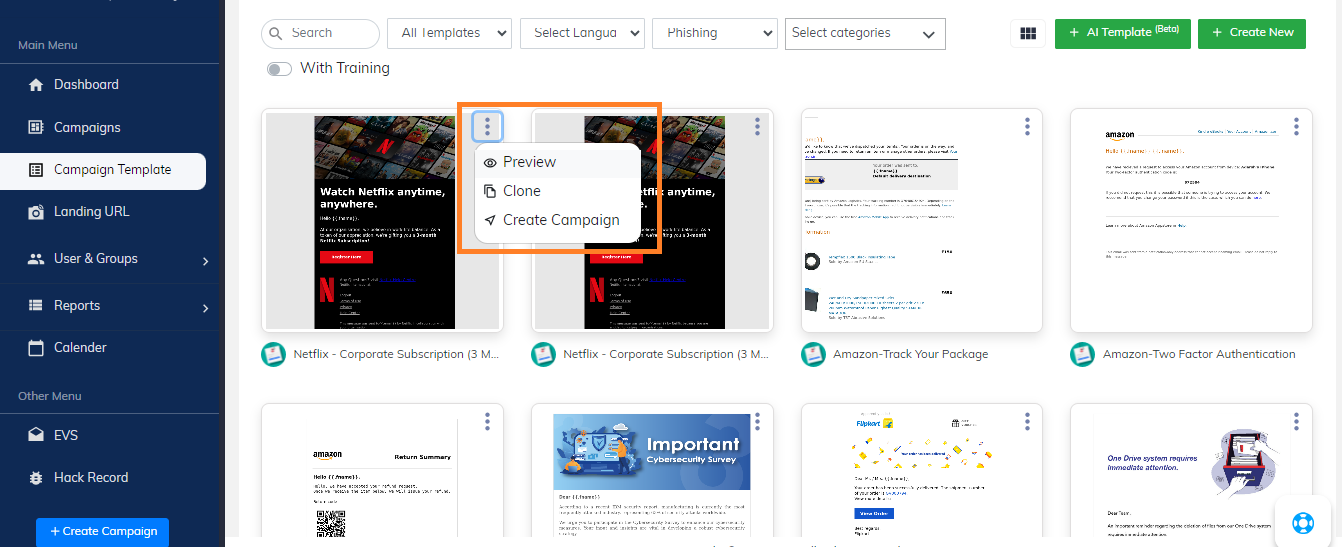The height and width of the screenshot is (547, 1342).
Task: Open the Select Language dropdown
Action: click(x=582, y=33)
